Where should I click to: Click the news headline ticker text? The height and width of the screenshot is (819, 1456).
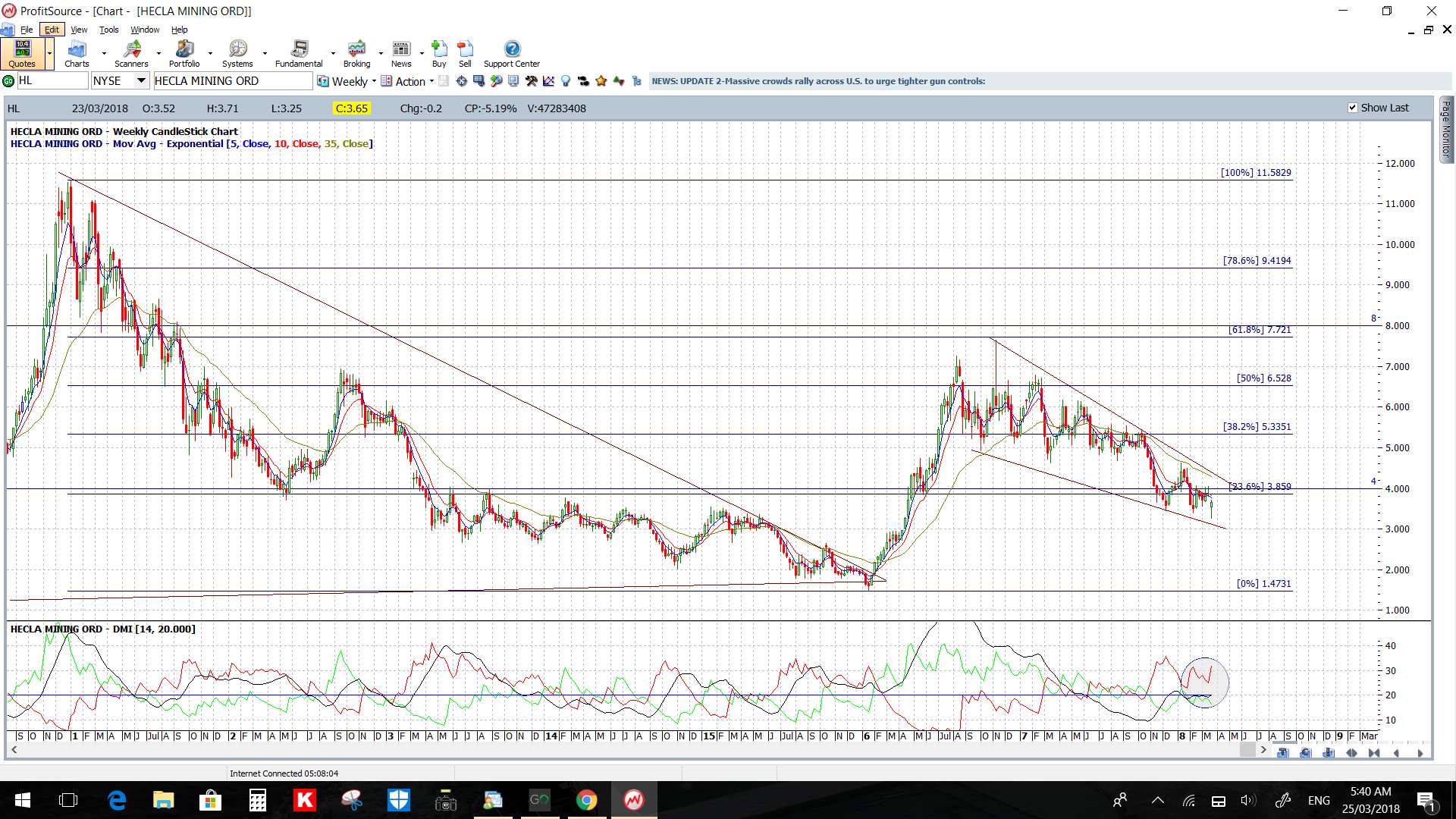coord(818,81)
